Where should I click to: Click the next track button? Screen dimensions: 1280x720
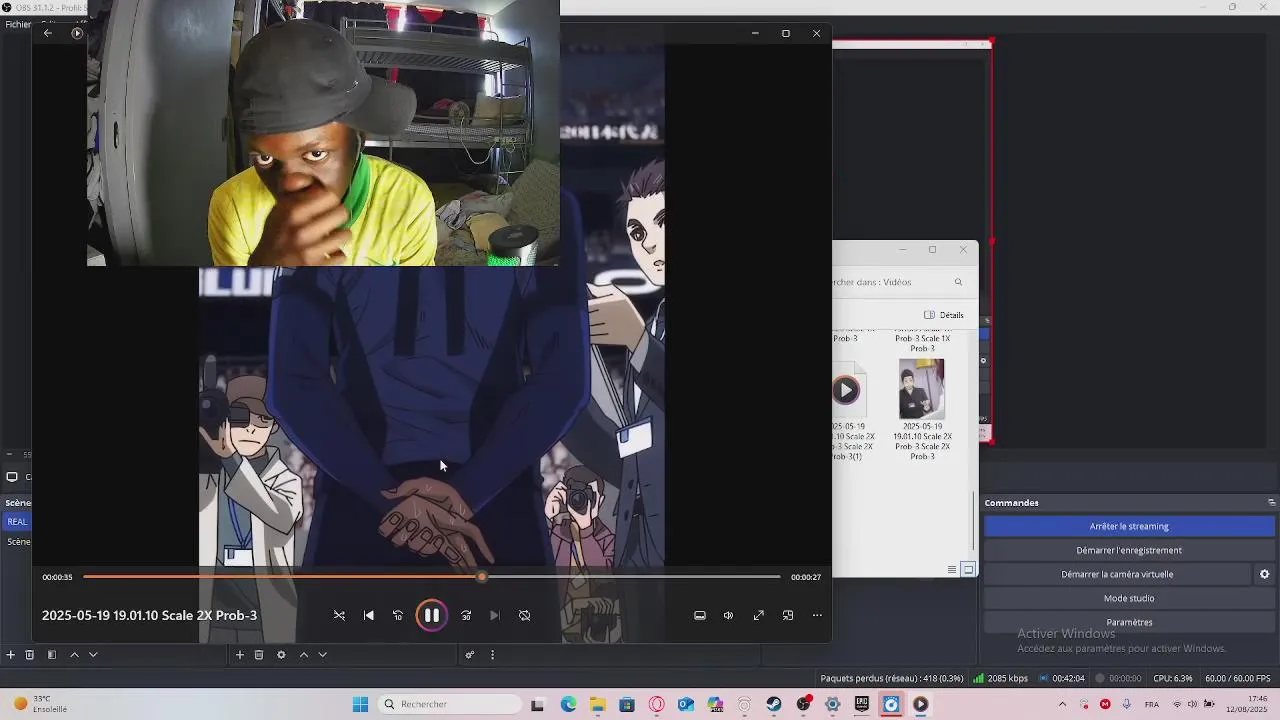point(495,616)
